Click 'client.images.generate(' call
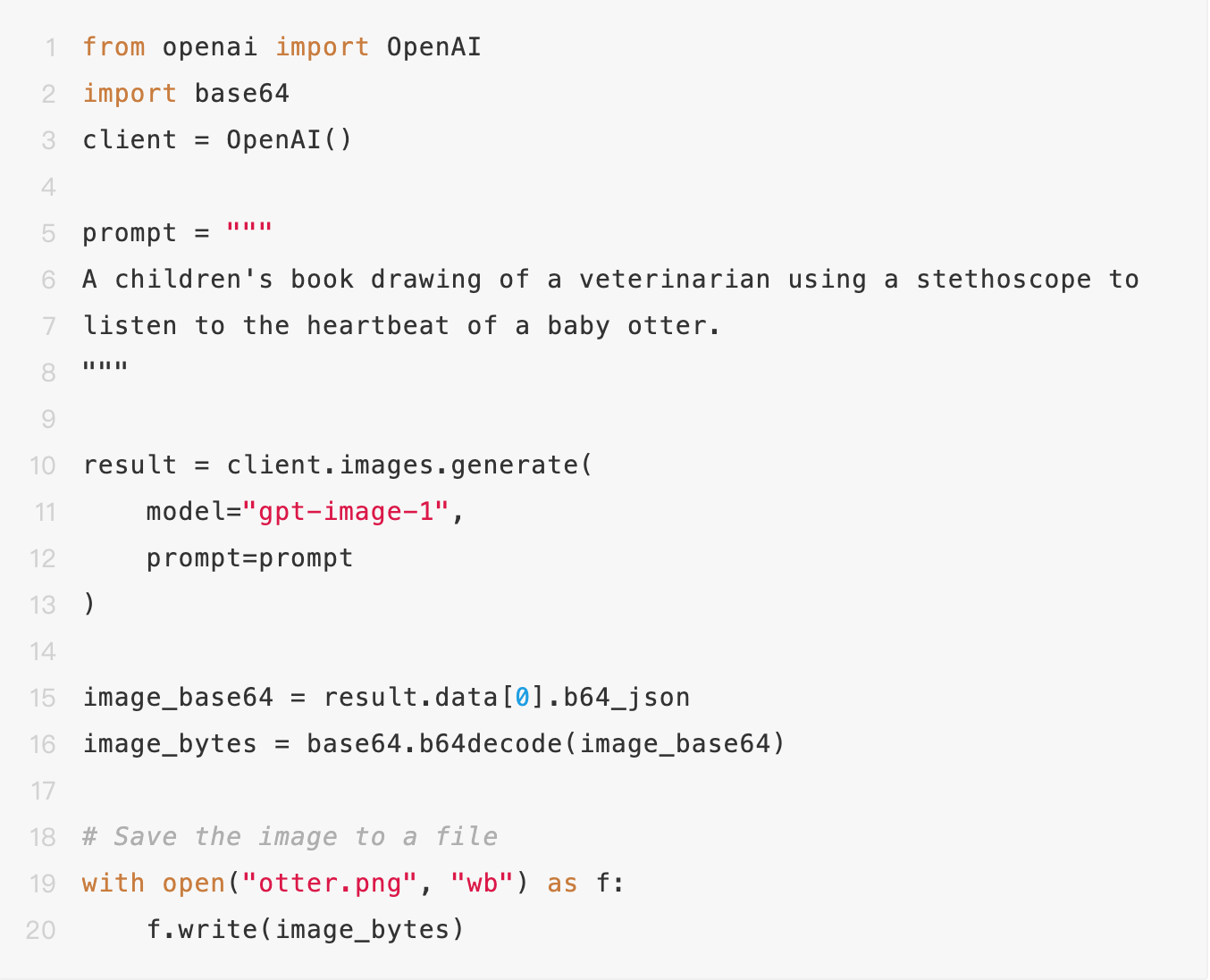The image size is (1210, 980). click(408, 465)
